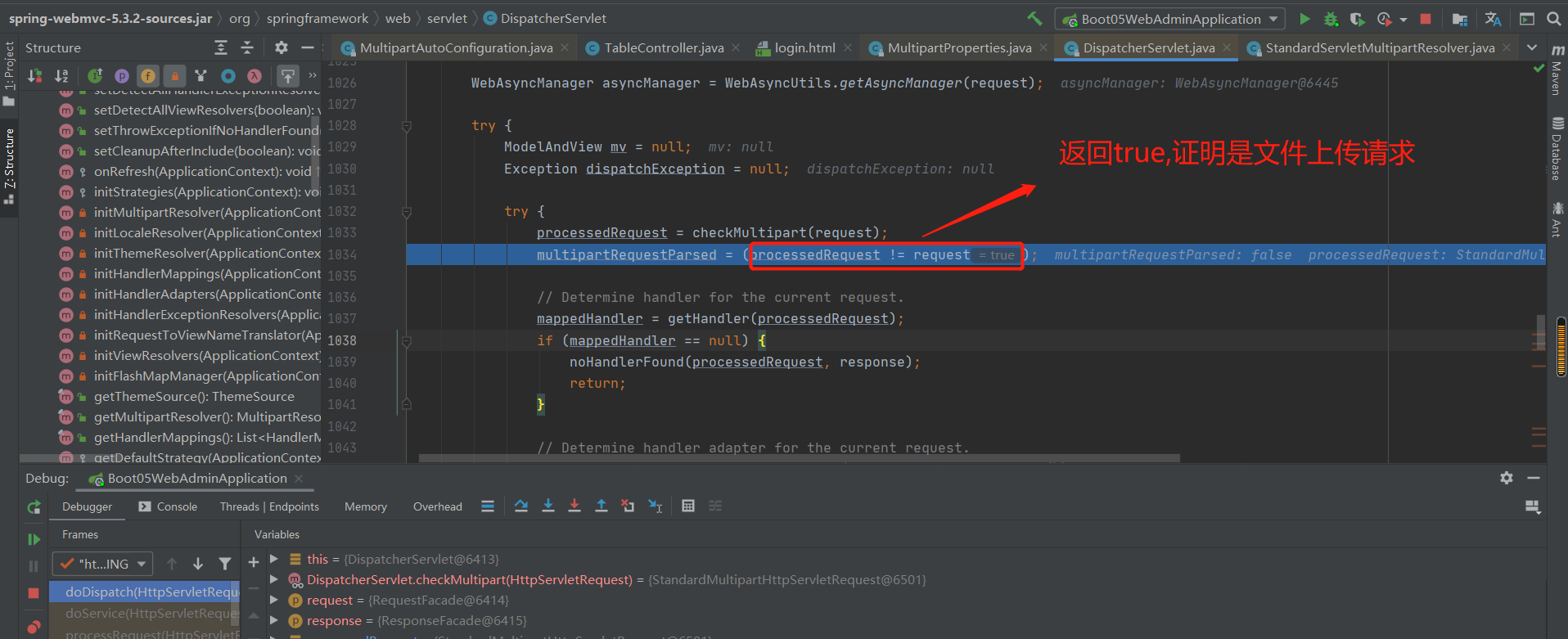
Task: Open the Overhead tab in debugger
Action: pyautogui.click(x=438, y=506)
